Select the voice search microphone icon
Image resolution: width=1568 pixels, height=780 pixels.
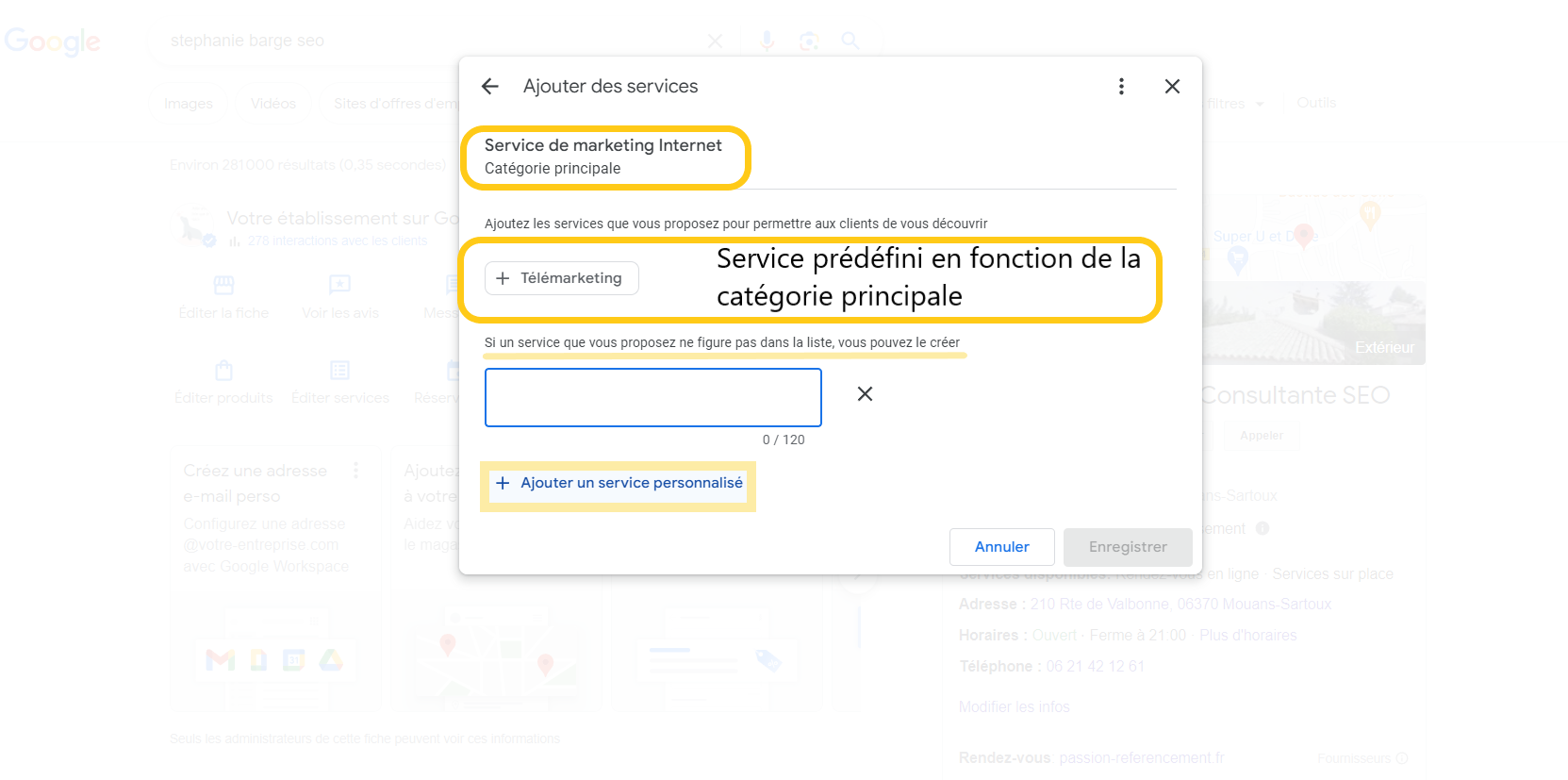click(766, 41)
